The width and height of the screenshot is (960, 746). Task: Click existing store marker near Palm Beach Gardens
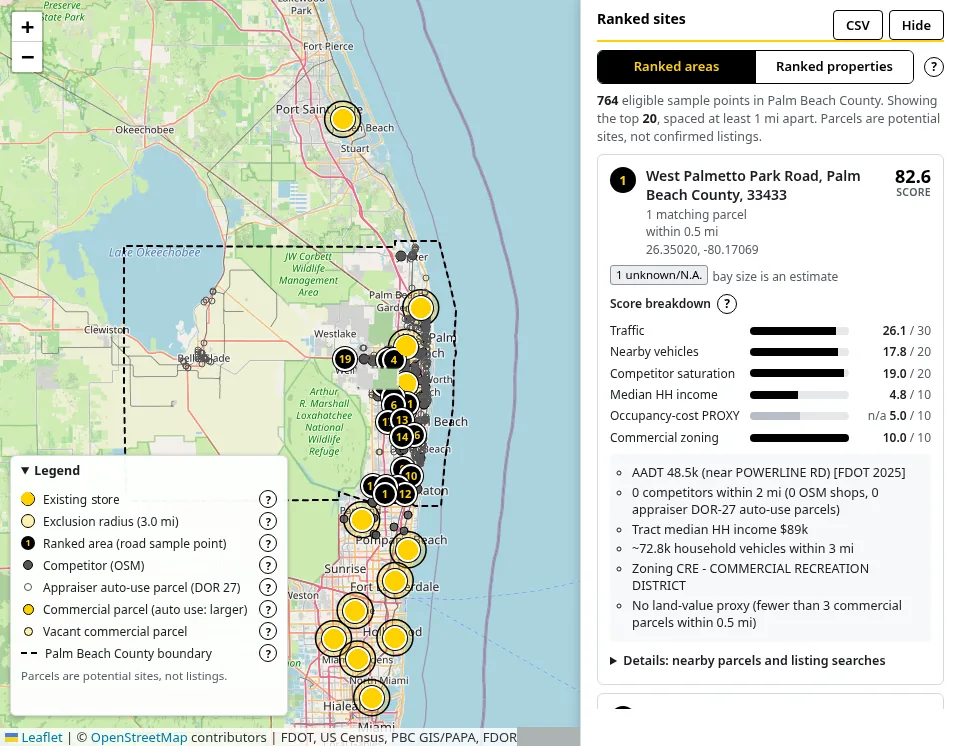click(x=421, y=307)
